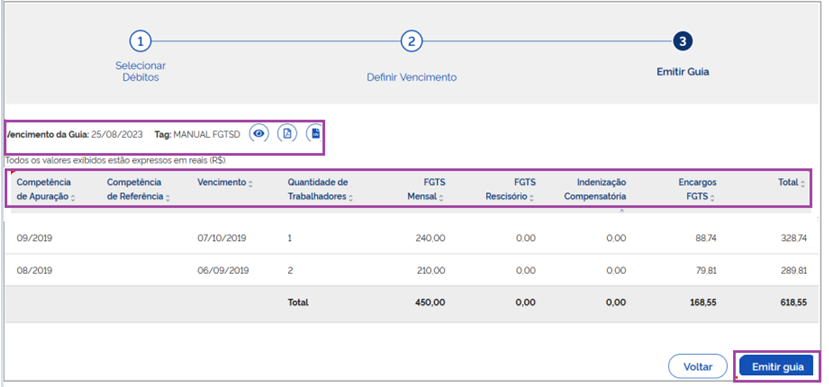Sort by Competência de Apuração arrows
829x387 pixels.
(73, 198)
